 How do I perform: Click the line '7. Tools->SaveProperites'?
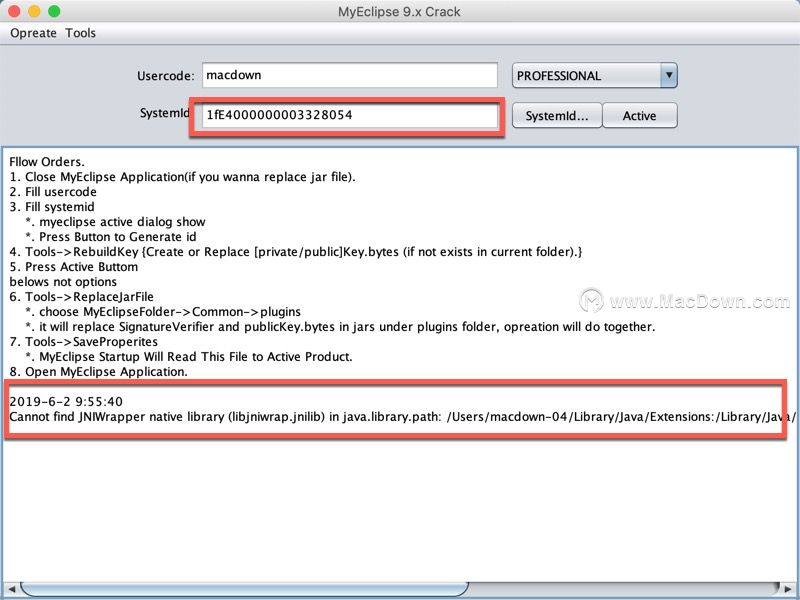(x=84, y=342)
